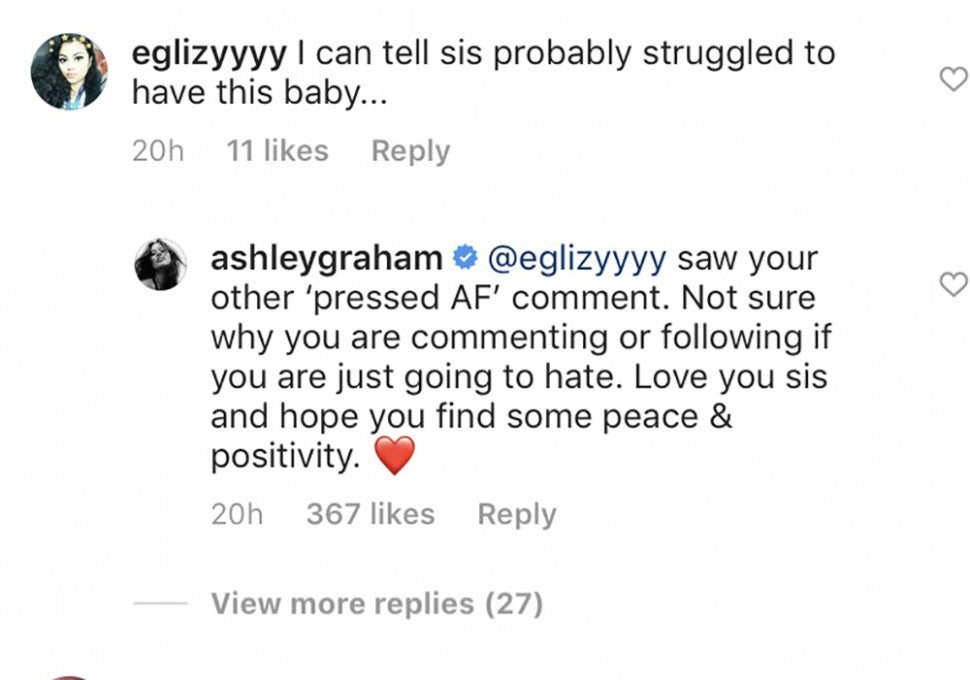The width and height of the screenshot is (970, 680).
Task: Click the '20h' timestamp under eglizyyyy's comment
Action: tap(157, 151)
